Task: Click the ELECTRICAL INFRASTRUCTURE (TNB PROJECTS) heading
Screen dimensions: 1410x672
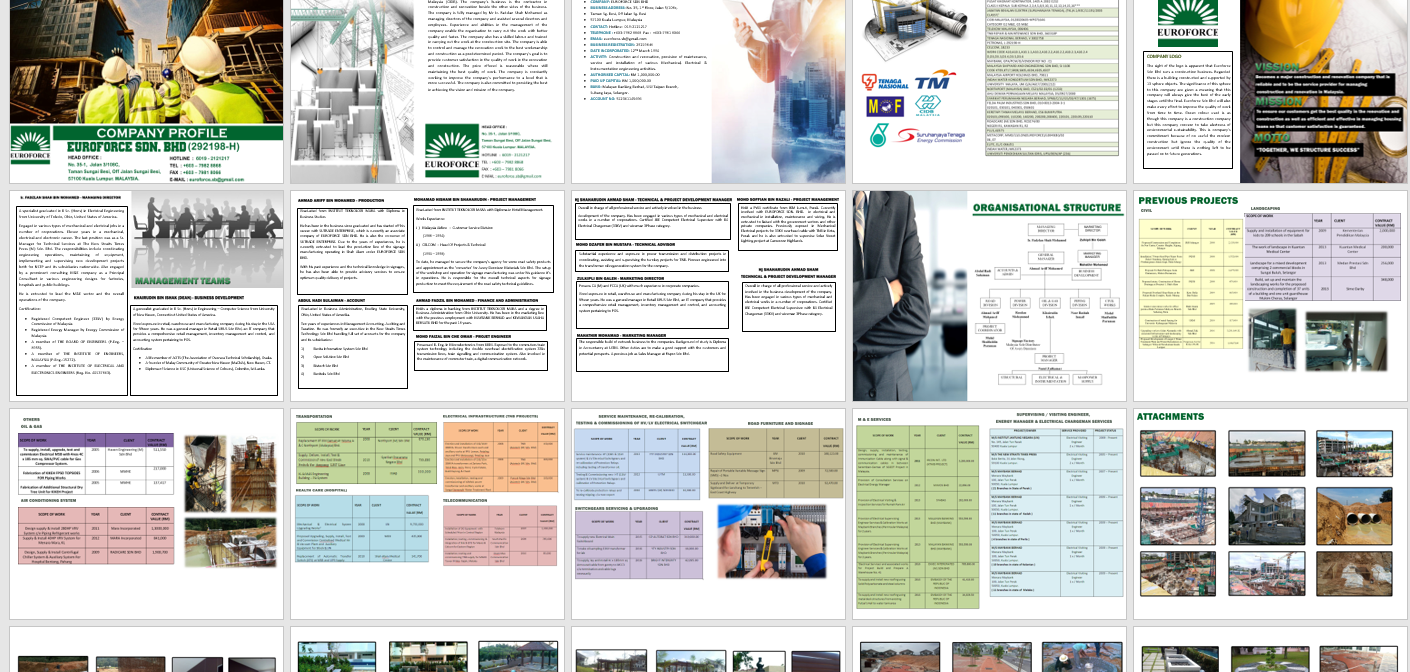Action: pyautogui.click(x=492, y=414)
